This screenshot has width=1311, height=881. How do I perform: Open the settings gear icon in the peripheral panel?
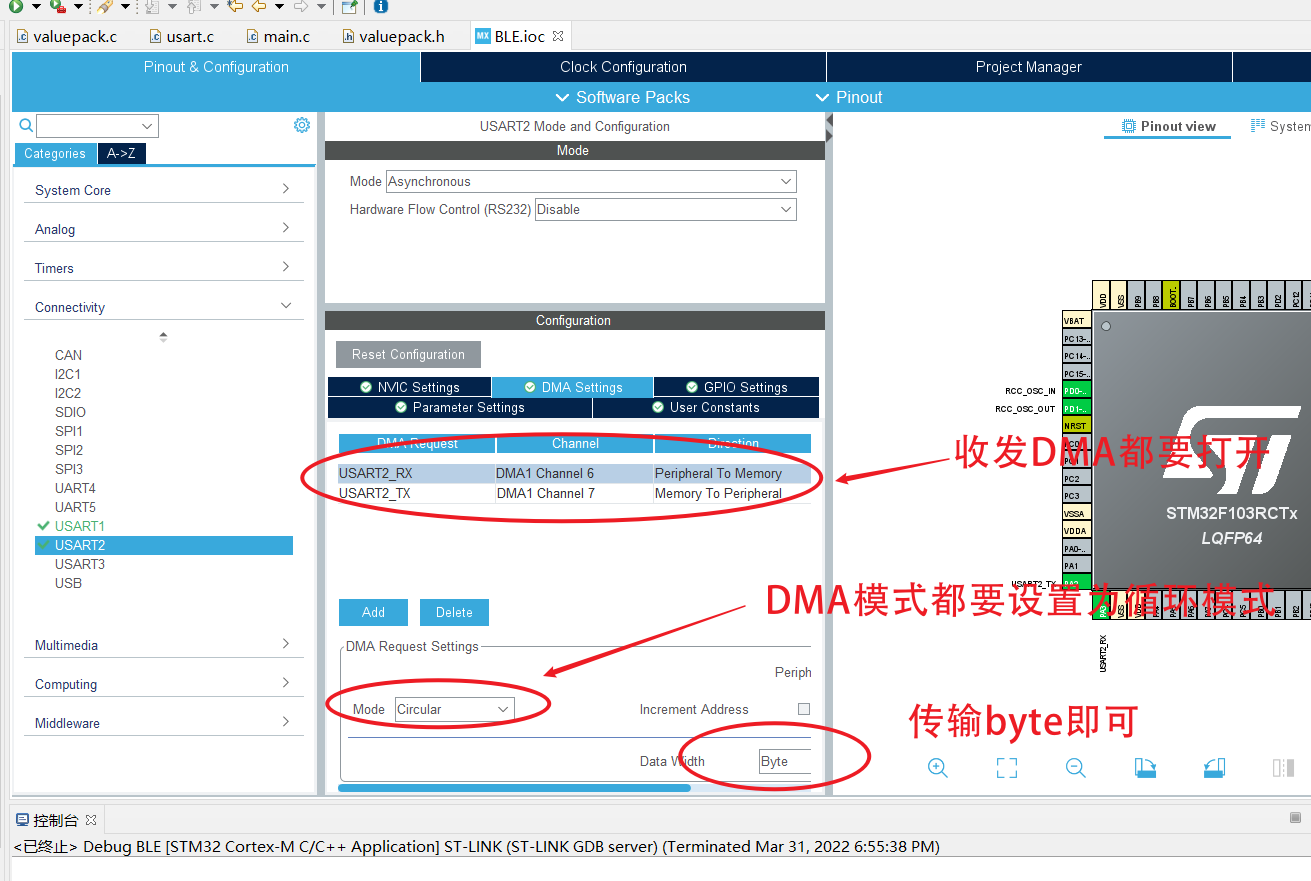coord(302,125)
